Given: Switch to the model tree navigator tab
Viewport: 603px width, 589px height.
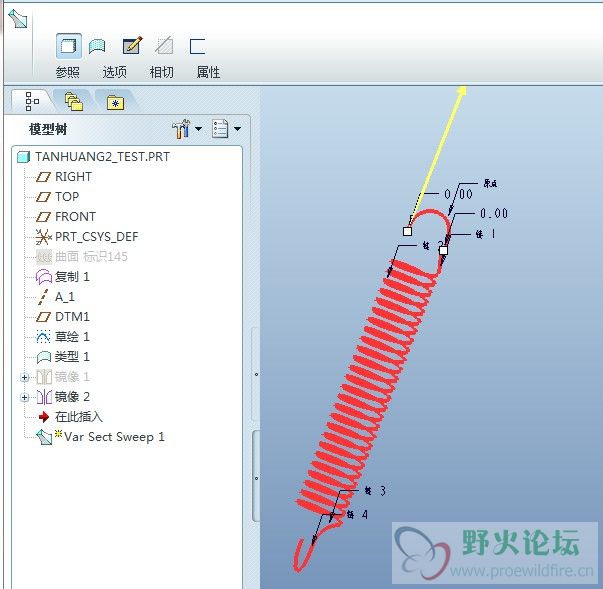Looking at the screenshot, I should [32, 101].
